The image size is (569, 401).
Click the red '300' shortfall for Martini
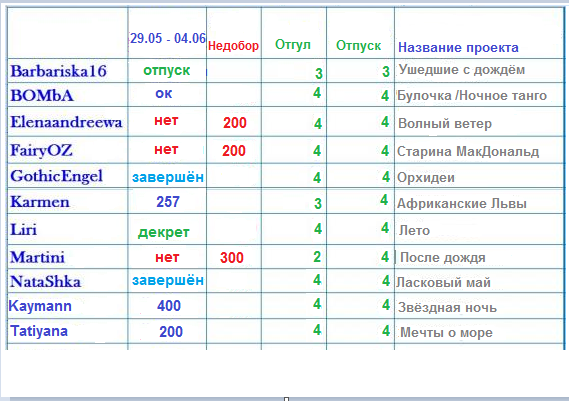tap(232, 258)
